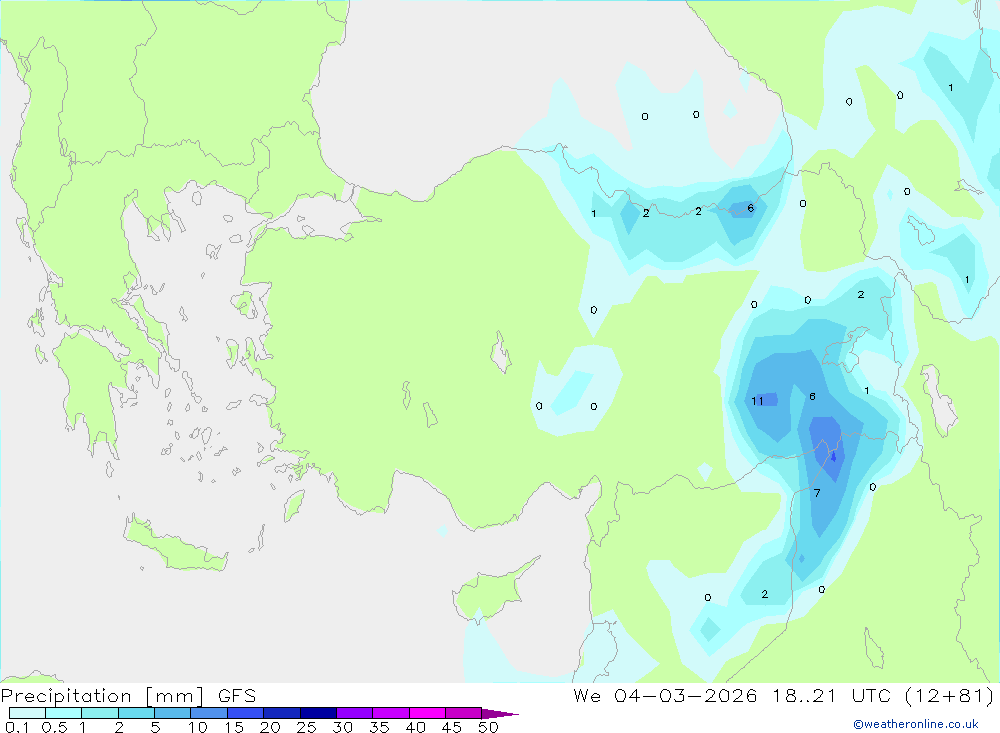Open the weatheronline.co.uk copyright link

[x=916, y=724]
